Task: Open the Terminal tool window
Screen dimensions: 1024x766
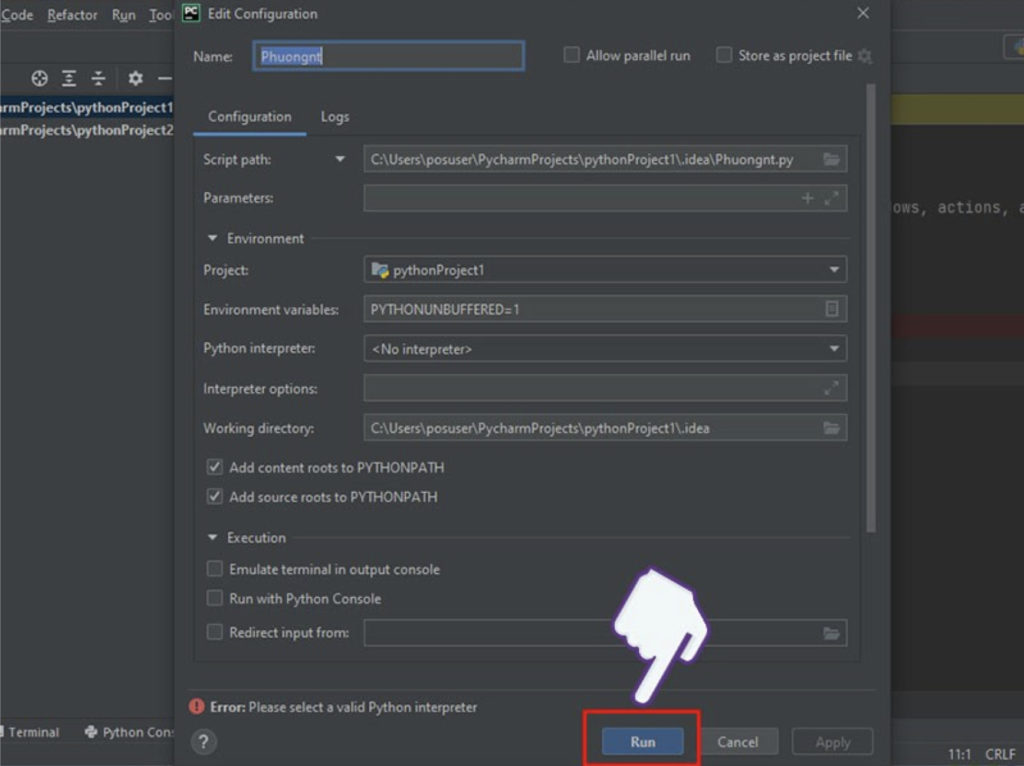Action: pyautogui.click(x=30, y=732)
